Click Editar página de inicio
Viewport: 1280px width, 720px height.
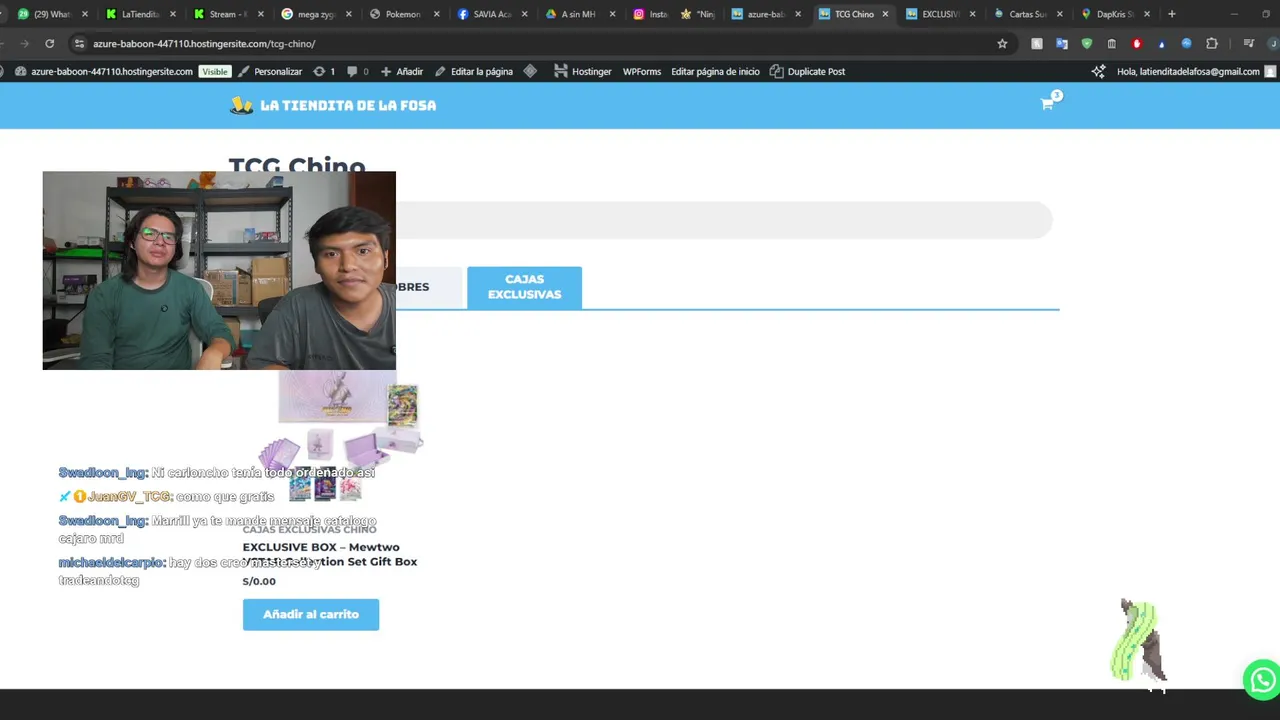(x=715, y=72)
